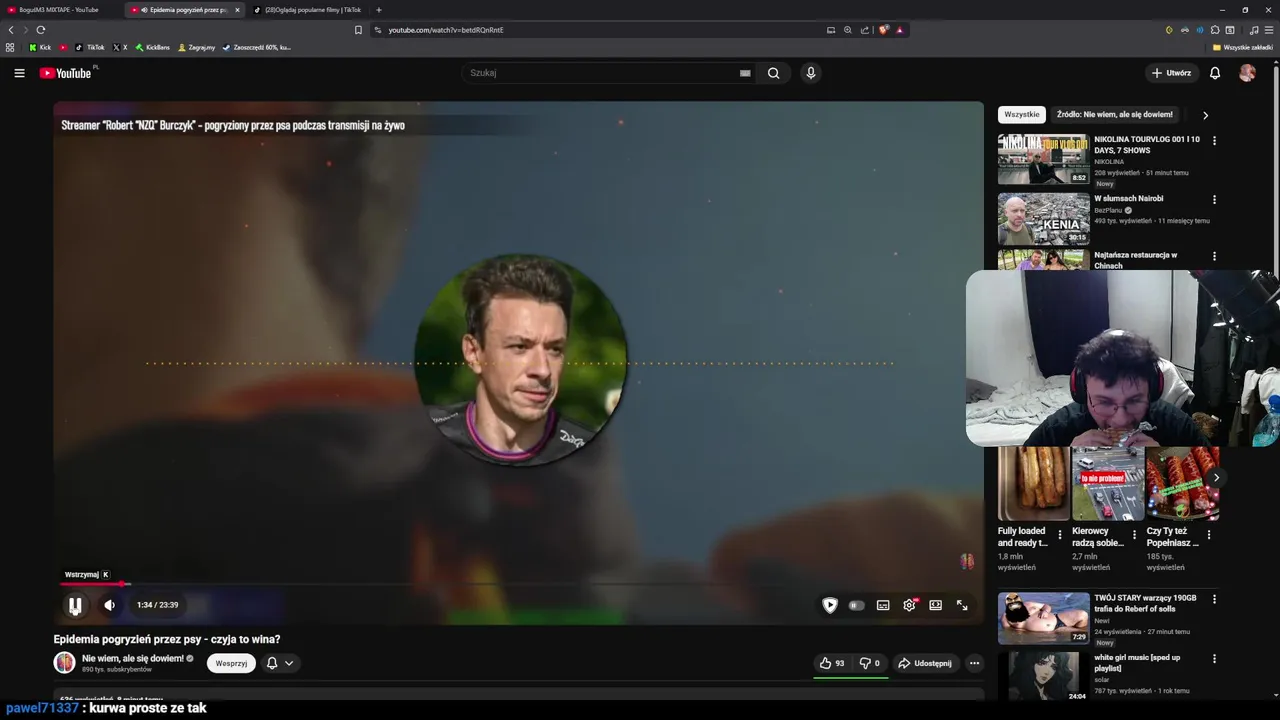Open the YouTube hamburger guide menu
Screen dimensions: 1280x720
19,73
